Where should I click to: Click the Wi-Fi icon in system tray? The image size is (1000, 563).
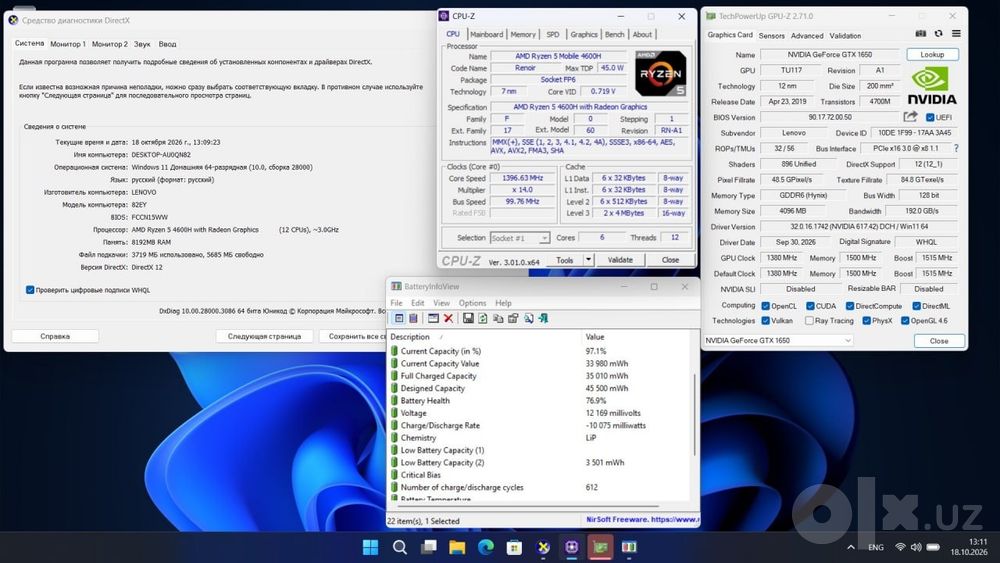(x=901, y=547)
